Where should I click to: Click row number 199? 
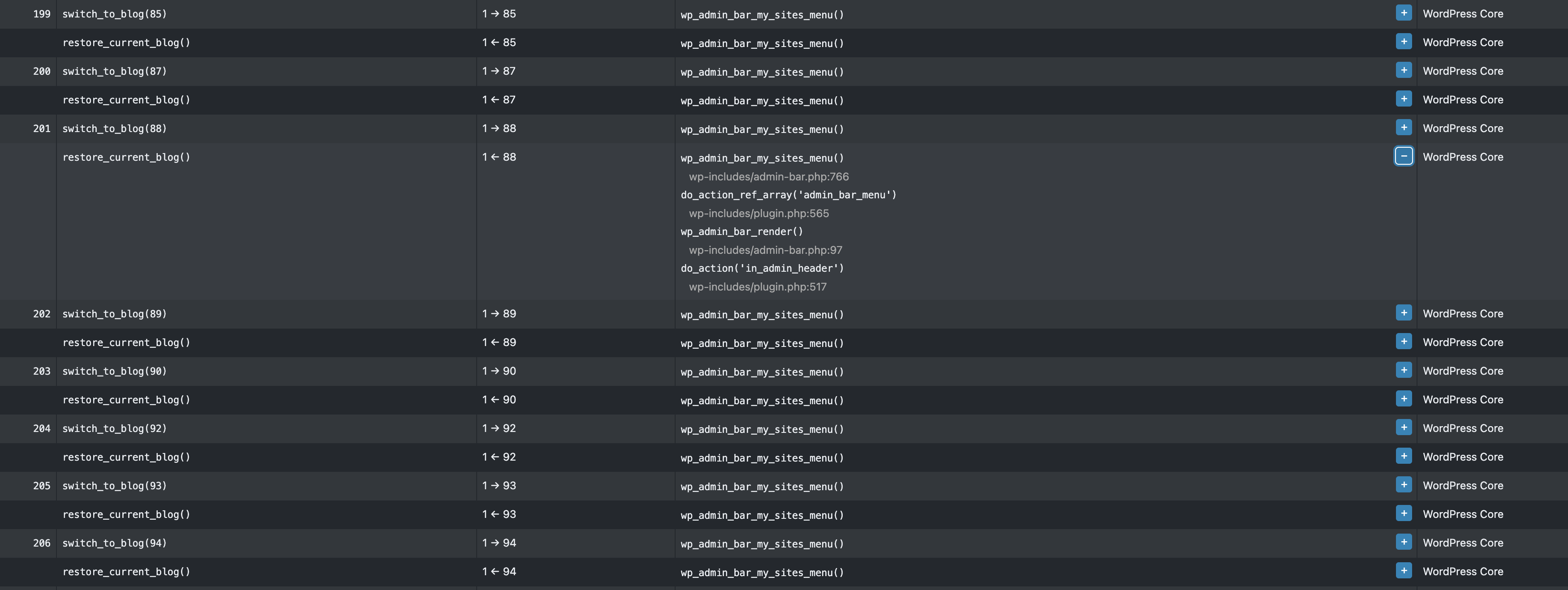[42, 14]
